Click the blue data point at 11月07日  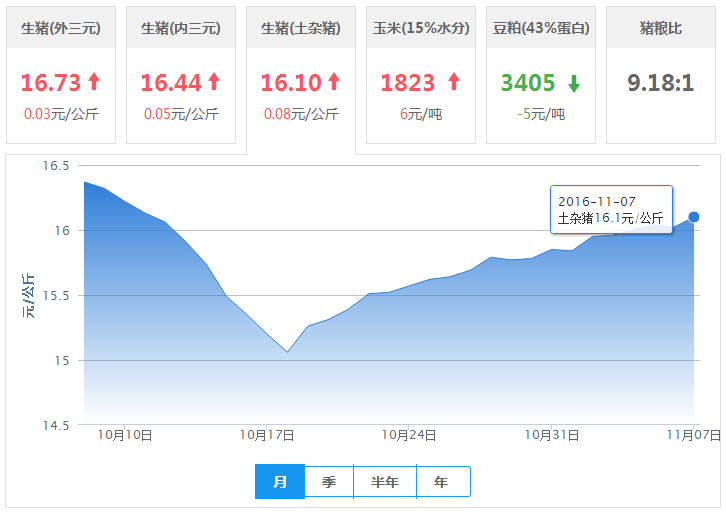[694, 217]
